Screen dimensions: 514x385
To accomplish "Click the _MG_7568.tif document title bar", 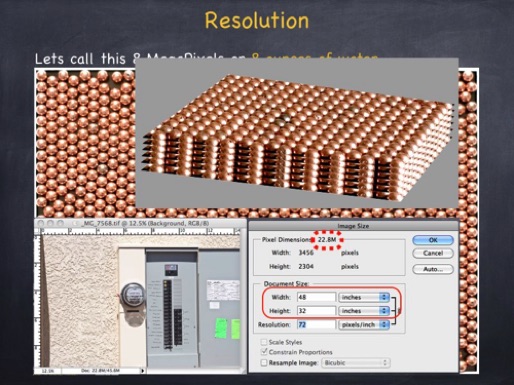I will click(140, 223).
